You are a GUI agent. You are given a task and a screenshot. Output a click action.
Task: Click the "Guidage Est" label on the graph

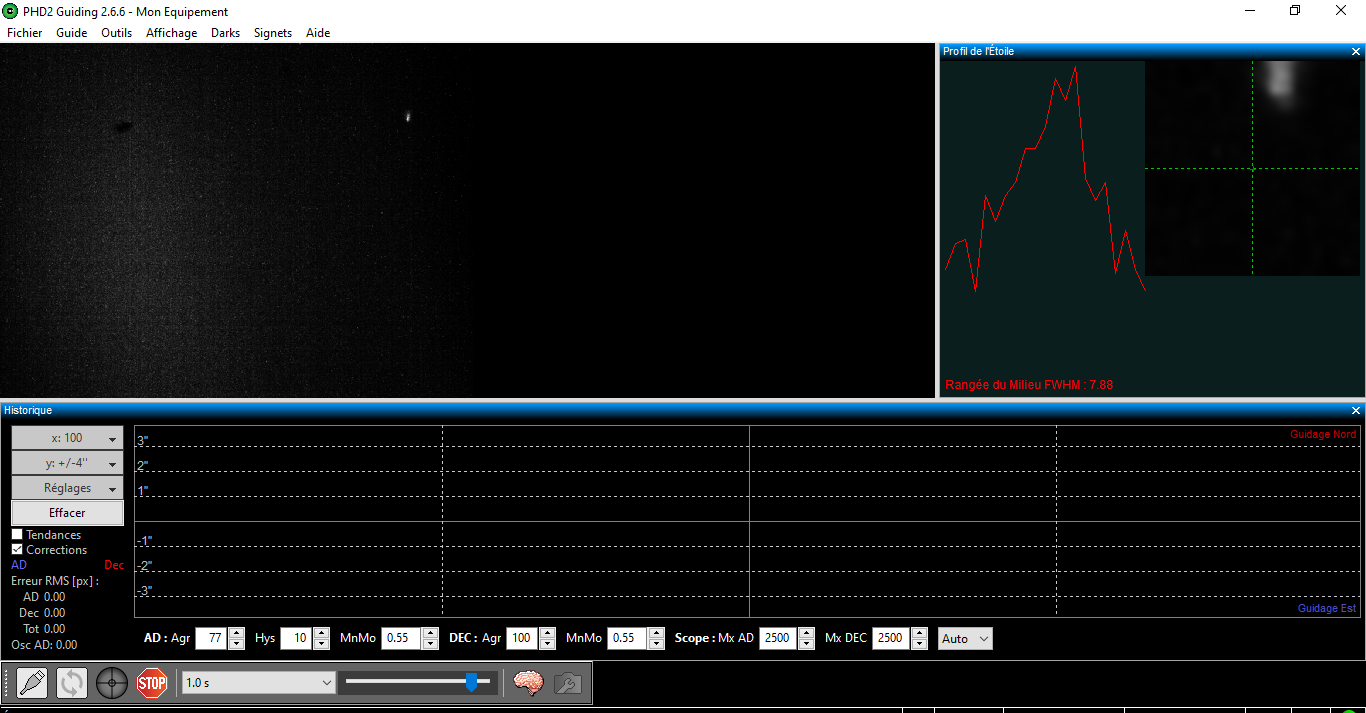[x=1327, y=608]
